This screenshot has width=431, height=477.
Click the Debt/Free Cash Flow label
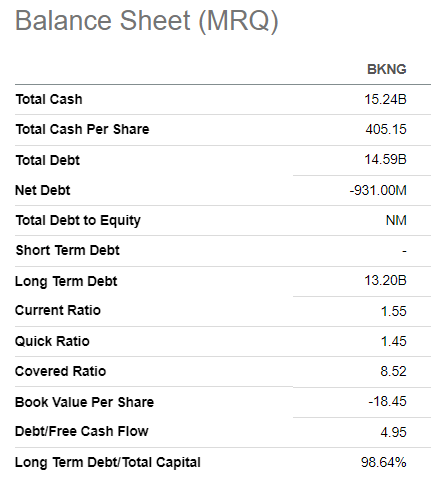tap(82, 431)
